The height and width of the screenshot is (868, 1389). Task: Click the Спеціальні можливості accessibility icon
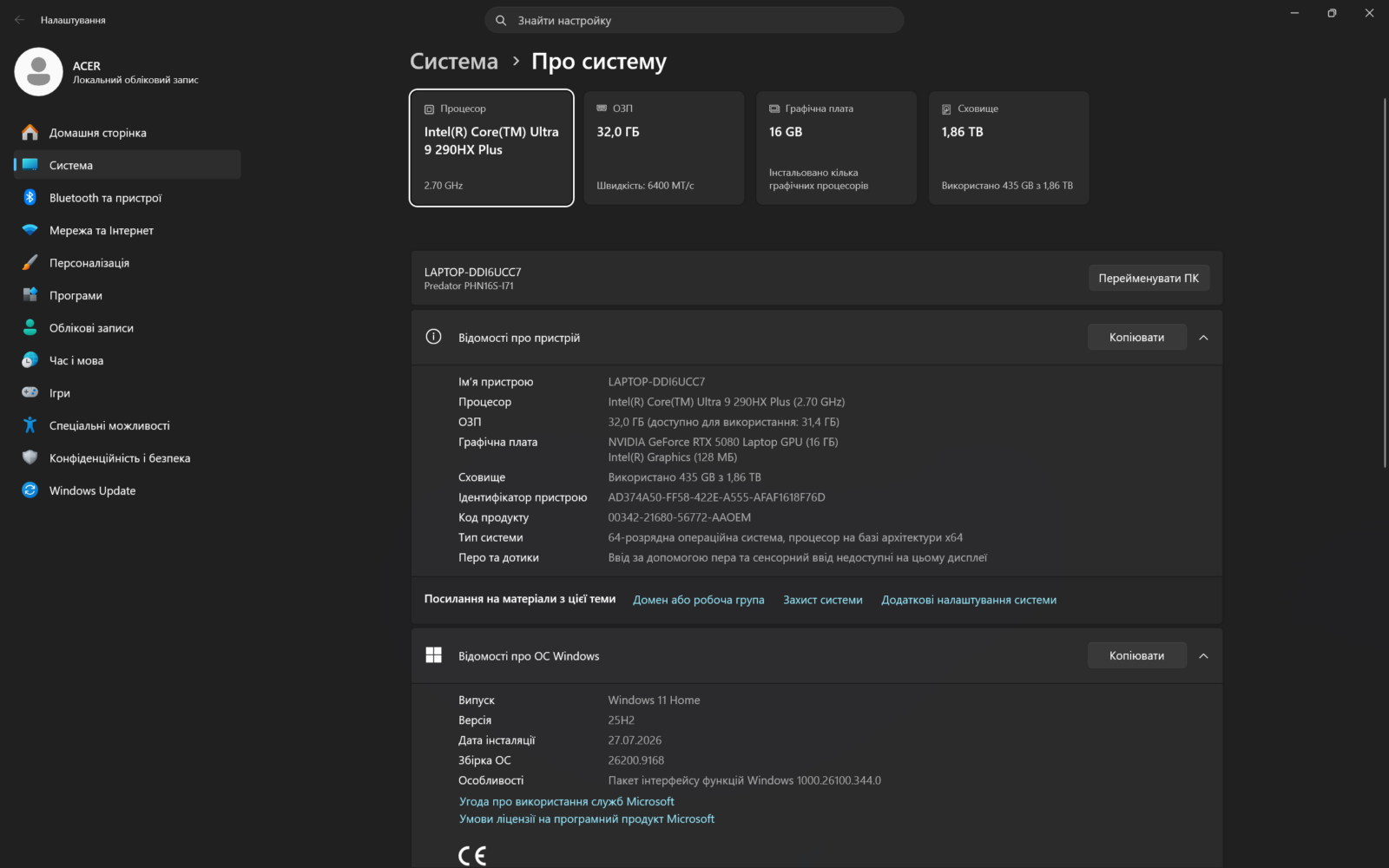click(x=30, y=425)
